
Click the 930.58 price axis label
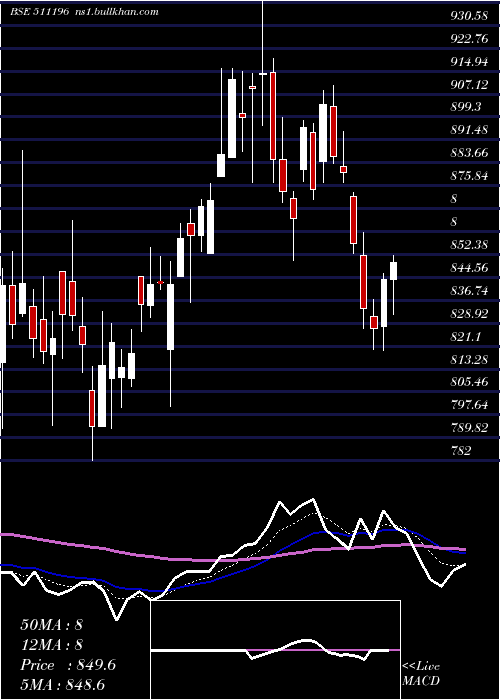pos(469,16)
